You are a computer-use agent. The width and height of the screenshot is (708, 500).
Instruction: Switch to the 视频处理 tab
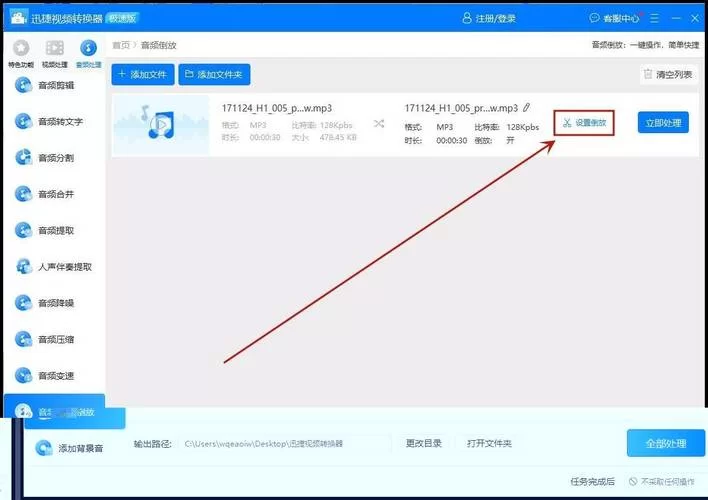pos(55,54)
